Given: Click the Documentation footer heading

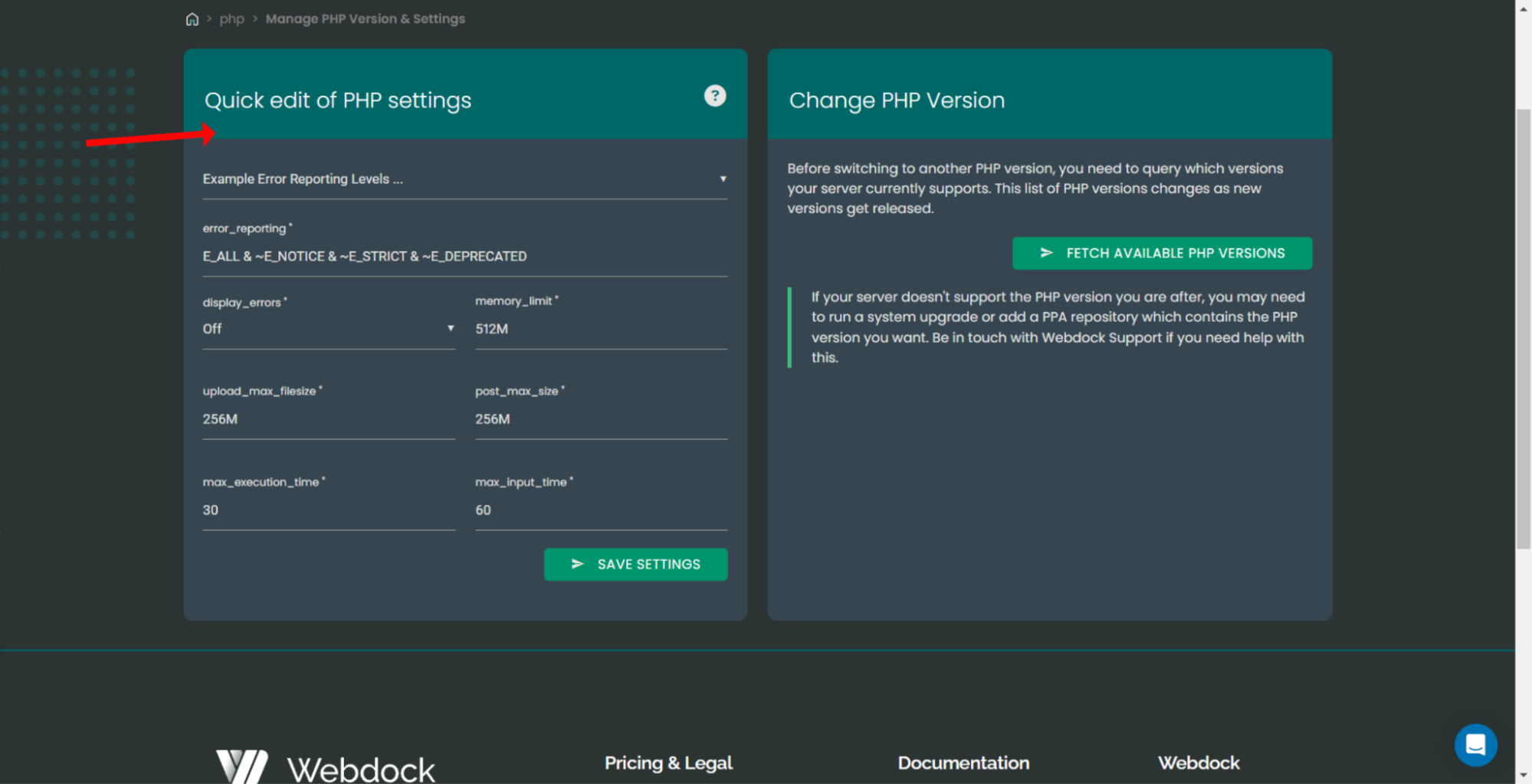Looking at the screenshot, I should [963, 763].
